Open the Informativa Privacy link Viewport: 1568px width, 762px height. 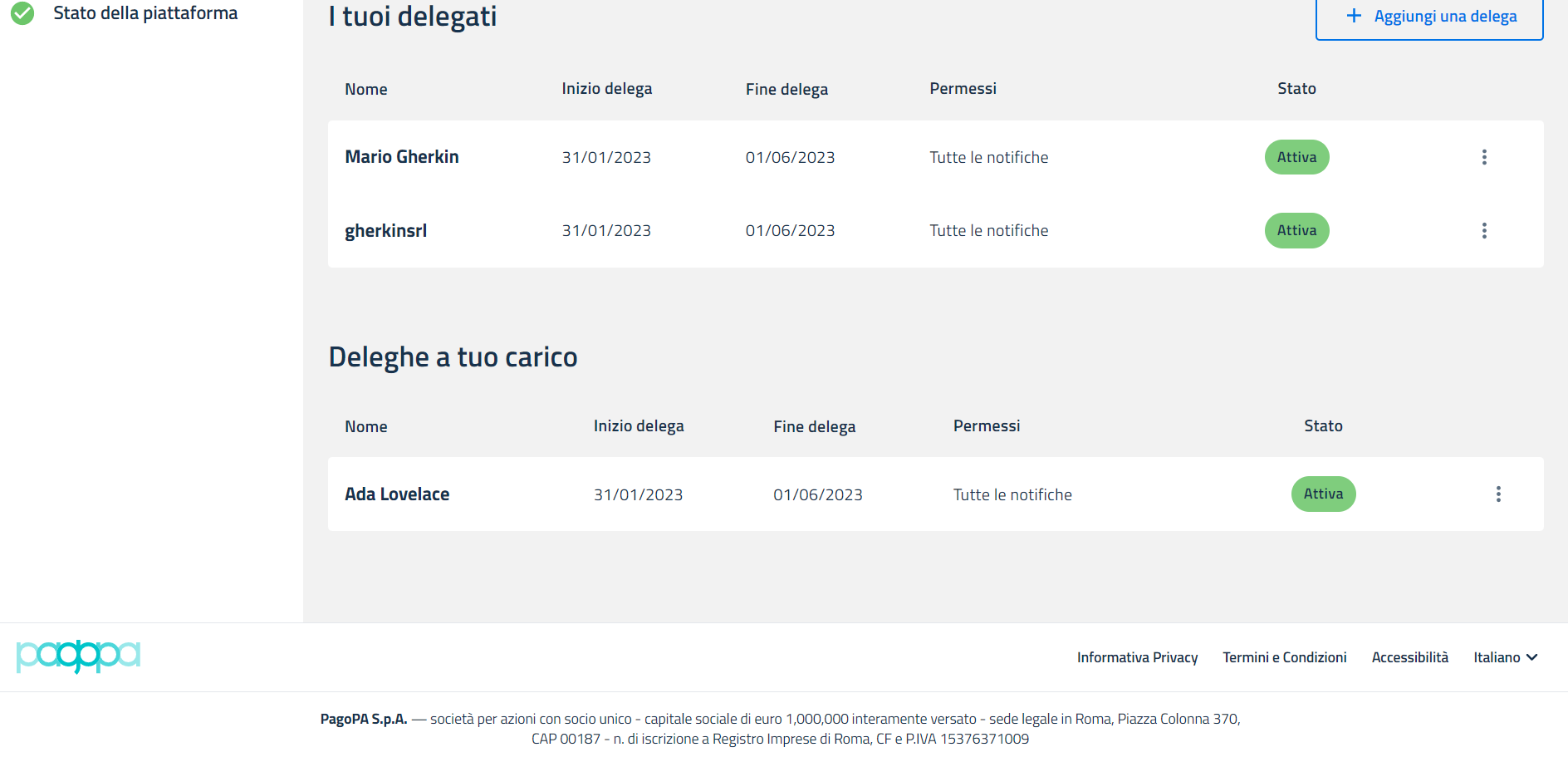click(x=1137, y=657)
